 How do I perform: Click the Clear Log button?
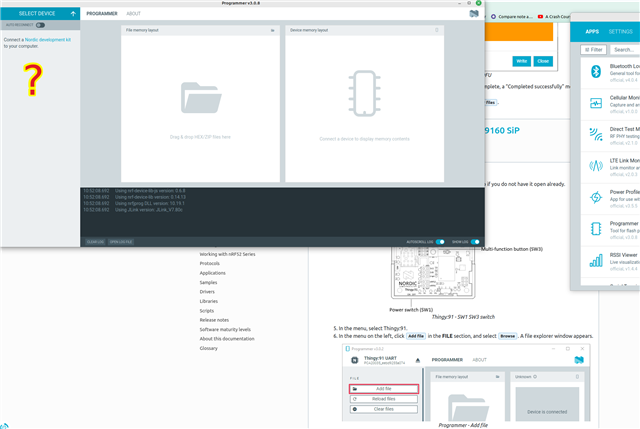pos(96,242)
